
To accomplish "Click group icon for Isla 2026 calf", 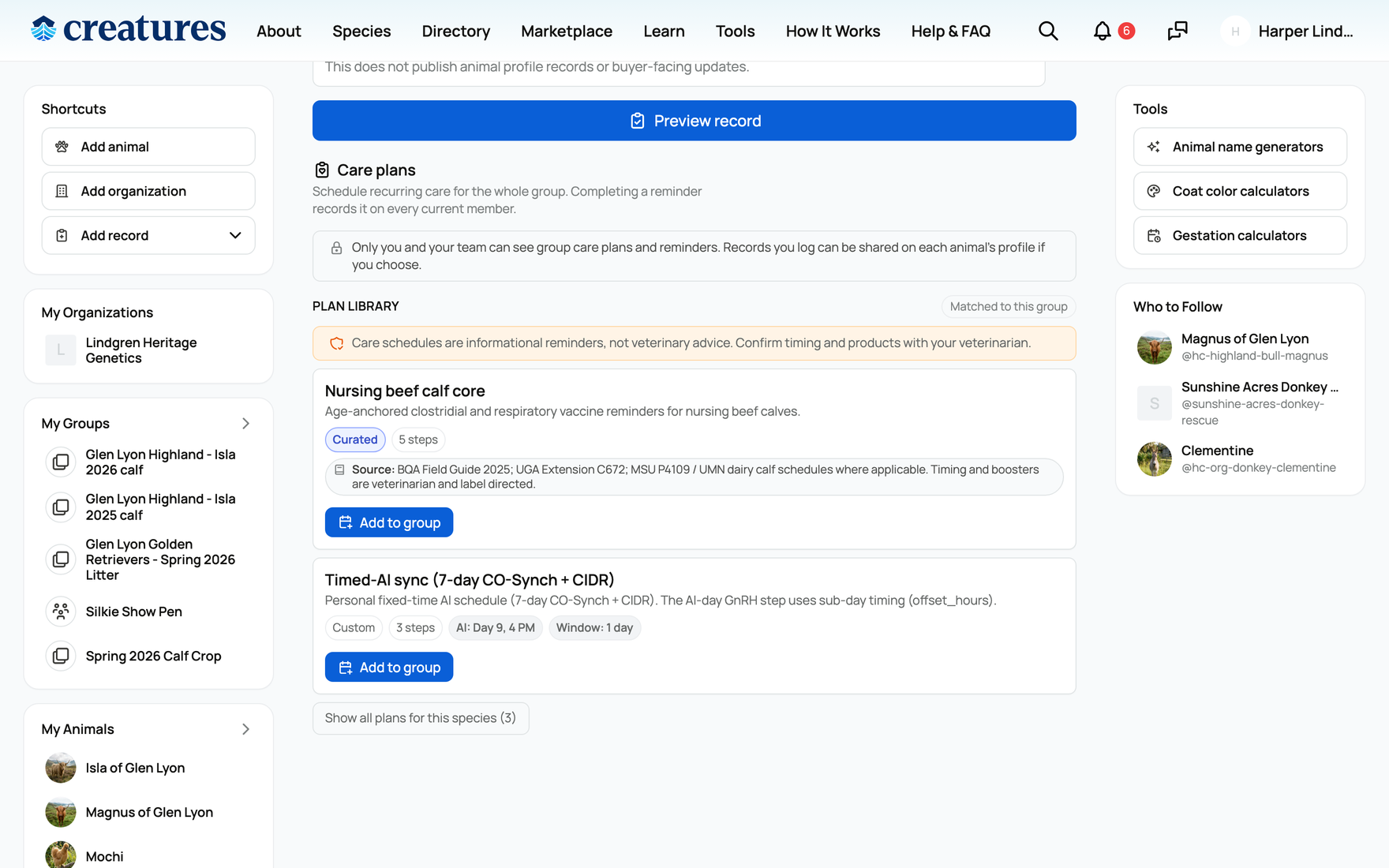I will [61, 462].
